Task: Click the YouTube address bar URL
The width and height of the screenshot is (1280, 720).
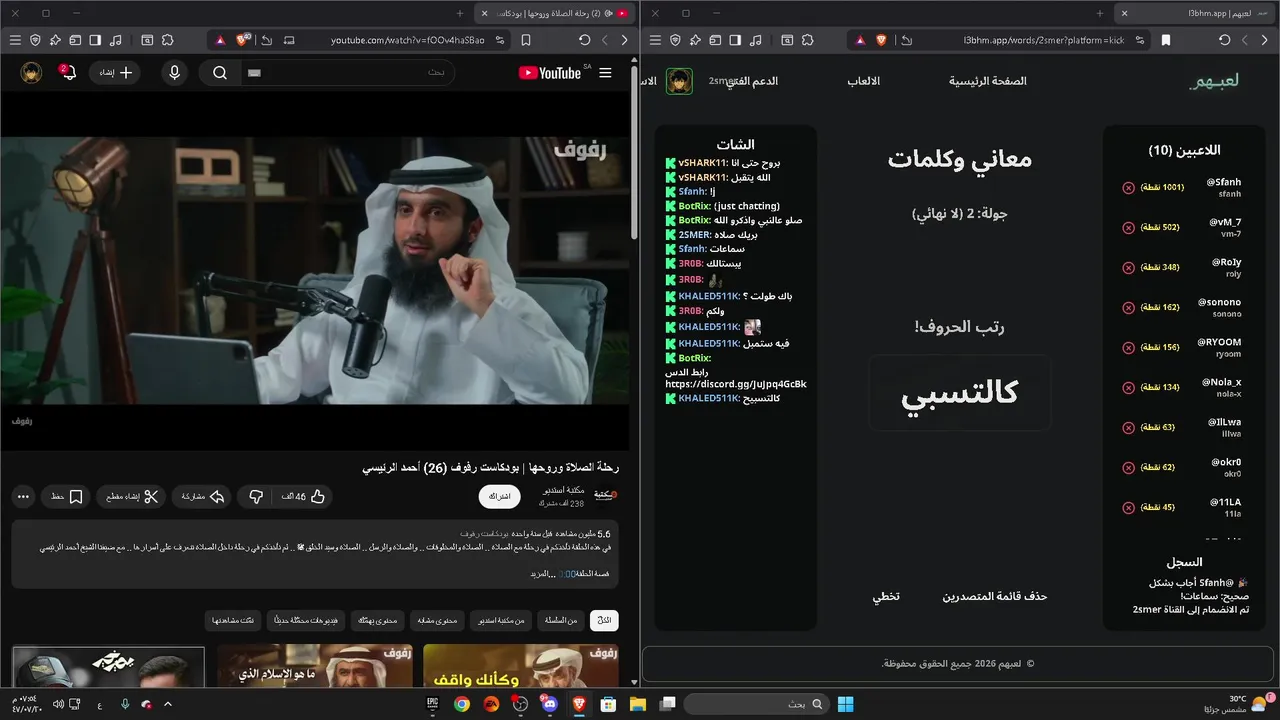Action: tap(408, 40)
